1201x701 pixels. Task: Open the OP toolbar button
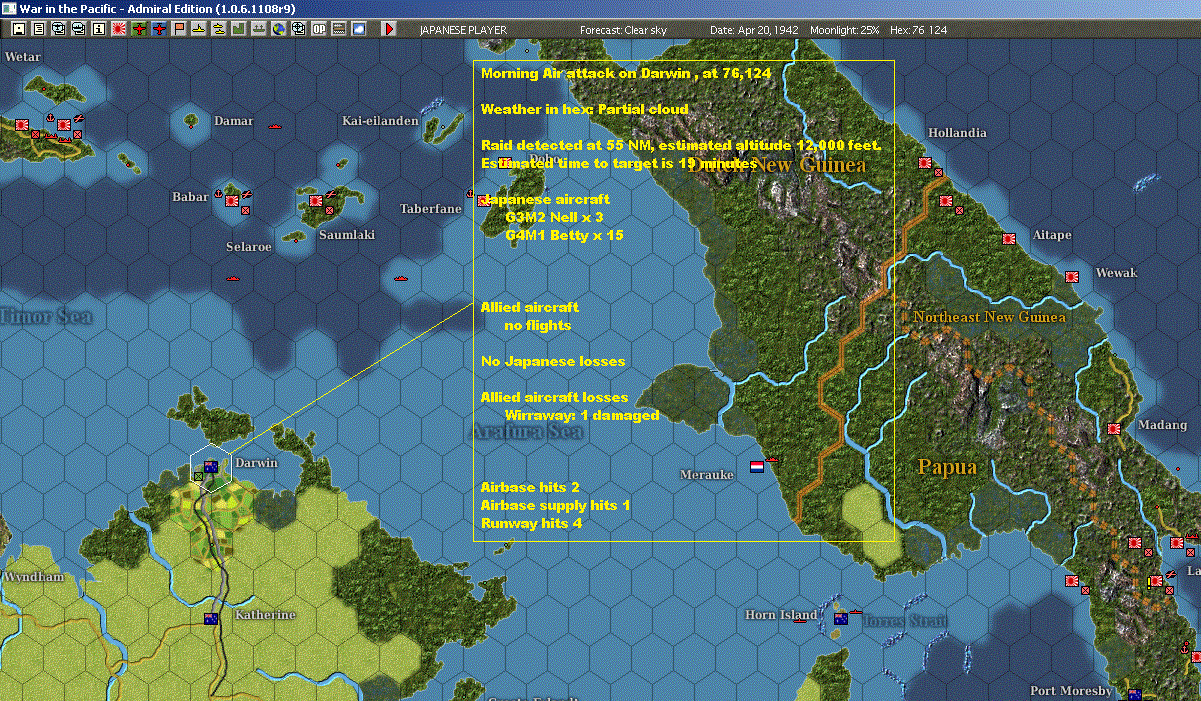[x=319, y=29]
